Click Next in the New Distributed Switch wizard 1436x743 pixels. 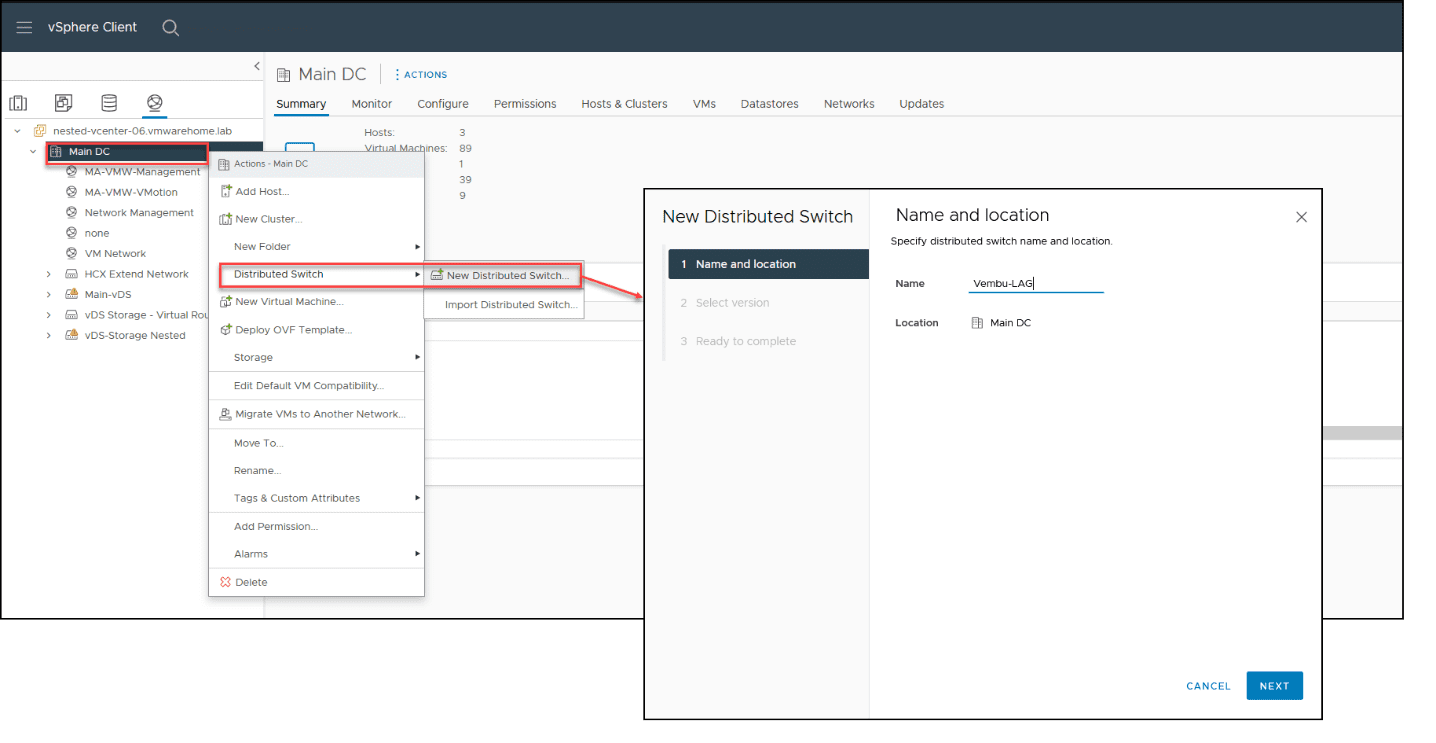point(1274,686)
